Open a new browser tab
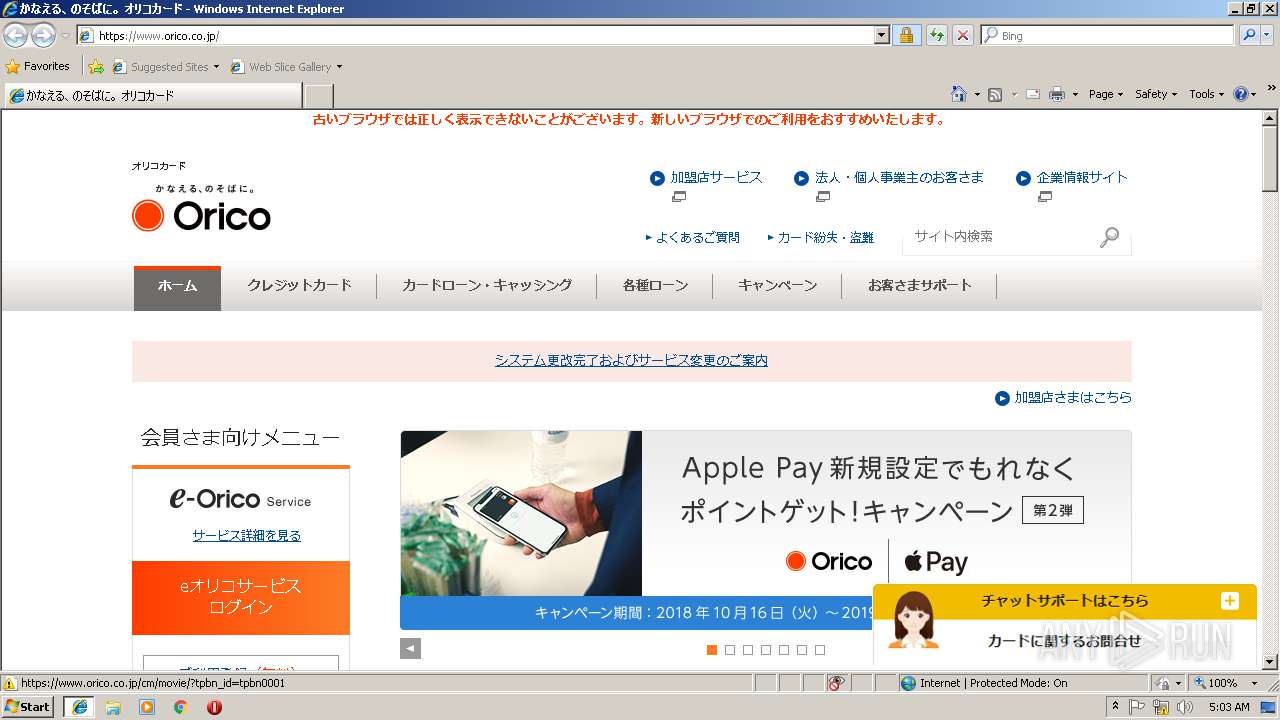The height and width of the screenshot is (720, 1280). click(x=318, y=96)
